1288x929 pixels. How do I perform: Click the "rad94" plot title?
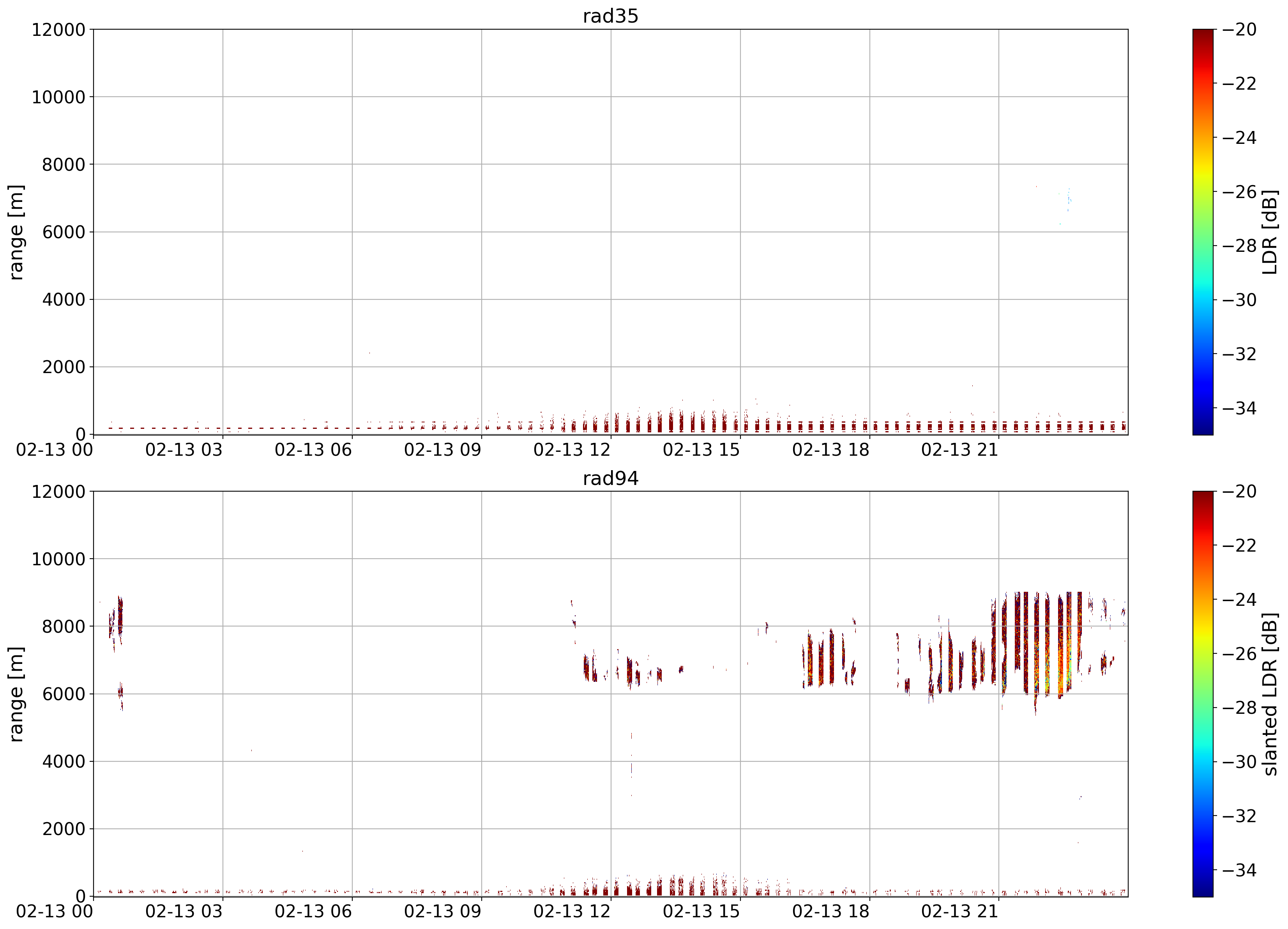pyautogui.click(x=611, y=478)
